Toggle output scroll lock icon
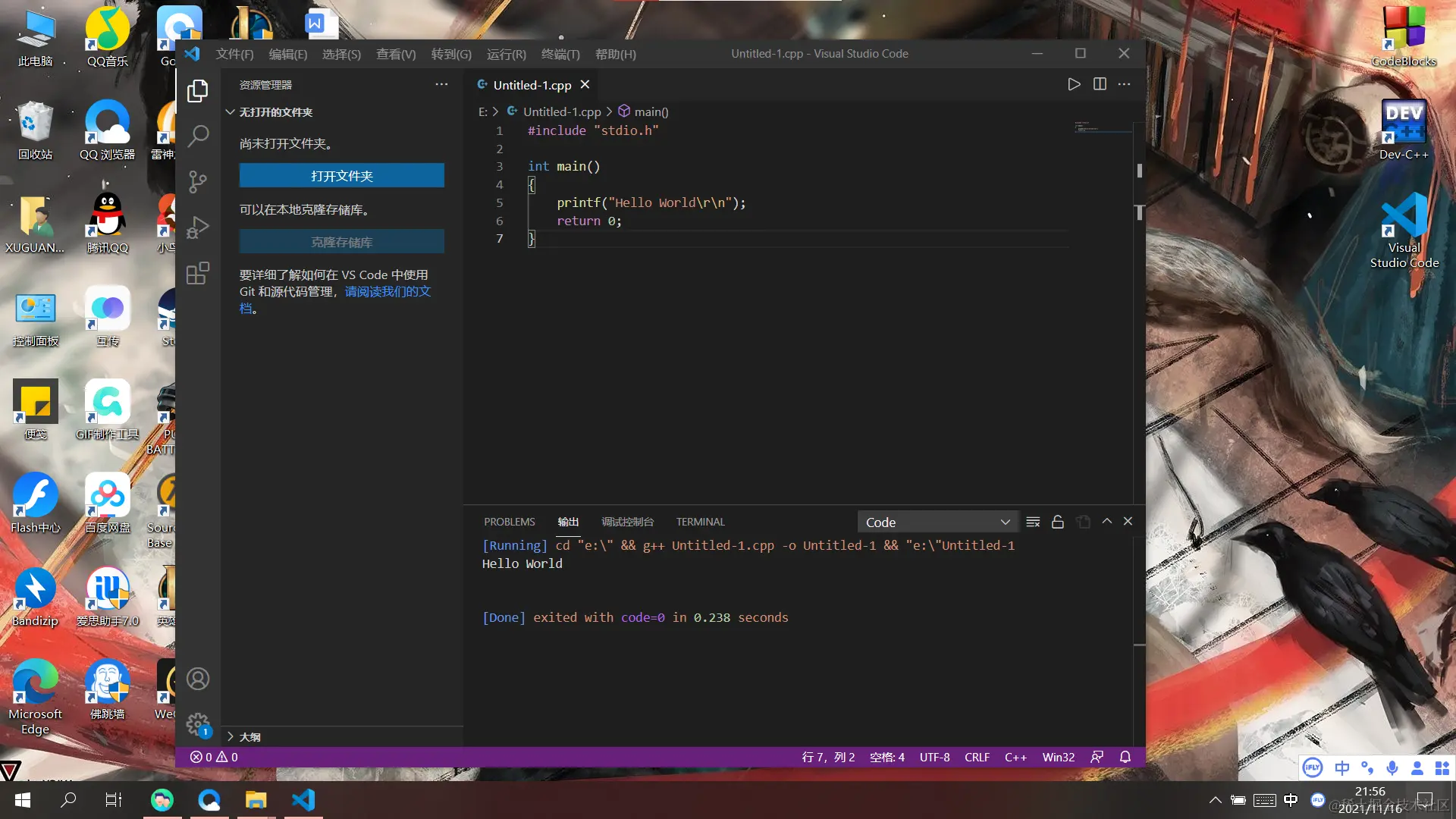The image size is (1456, 819). coord(1058,522)
